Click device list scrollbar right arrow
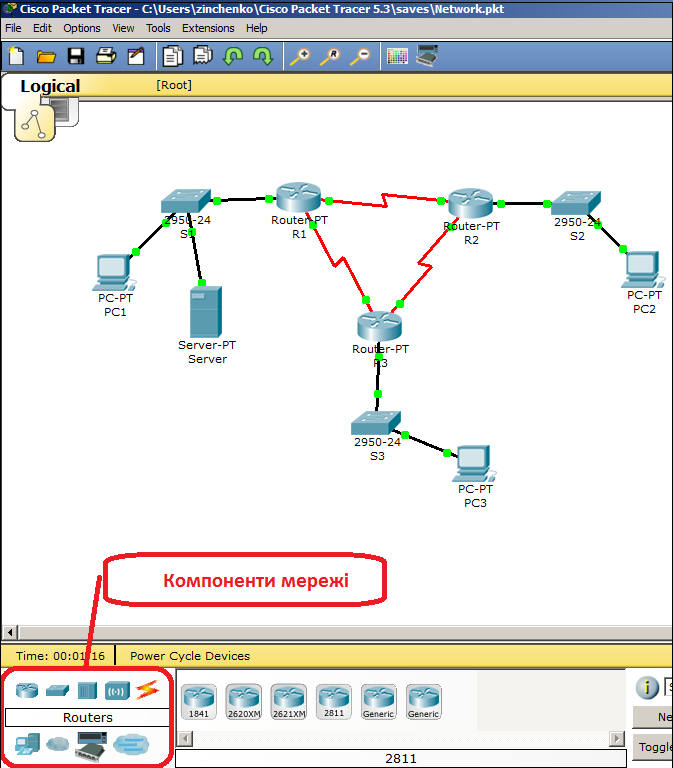The image size is (673, 768). coord(617,738)
